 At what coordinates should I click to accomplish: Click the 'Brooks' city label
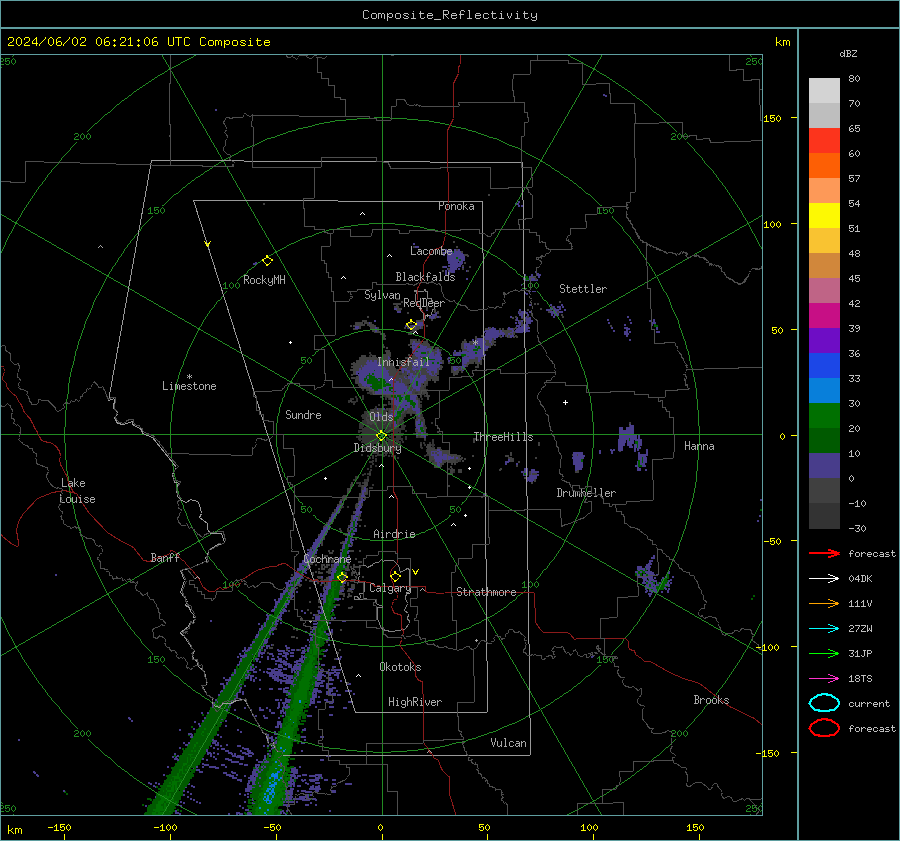tap(711, 700)
